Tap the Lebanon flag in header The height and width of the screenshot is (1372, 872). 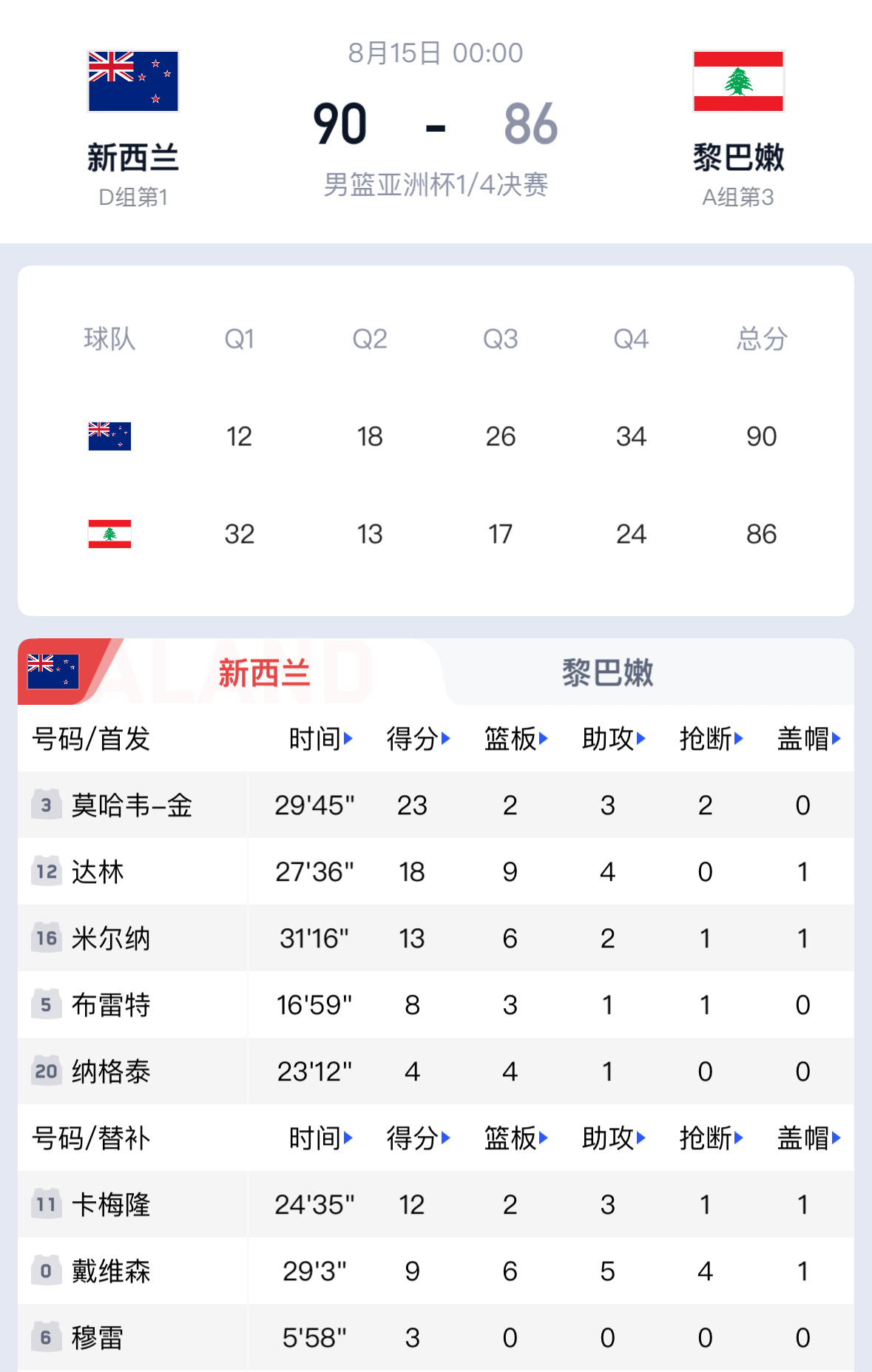click(x=738, y=81)
